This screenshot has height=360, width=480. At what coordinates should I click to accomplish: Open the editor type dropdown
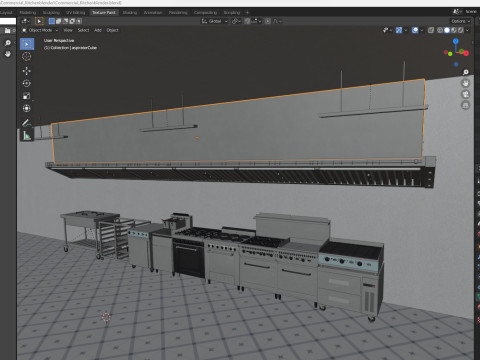25,21
